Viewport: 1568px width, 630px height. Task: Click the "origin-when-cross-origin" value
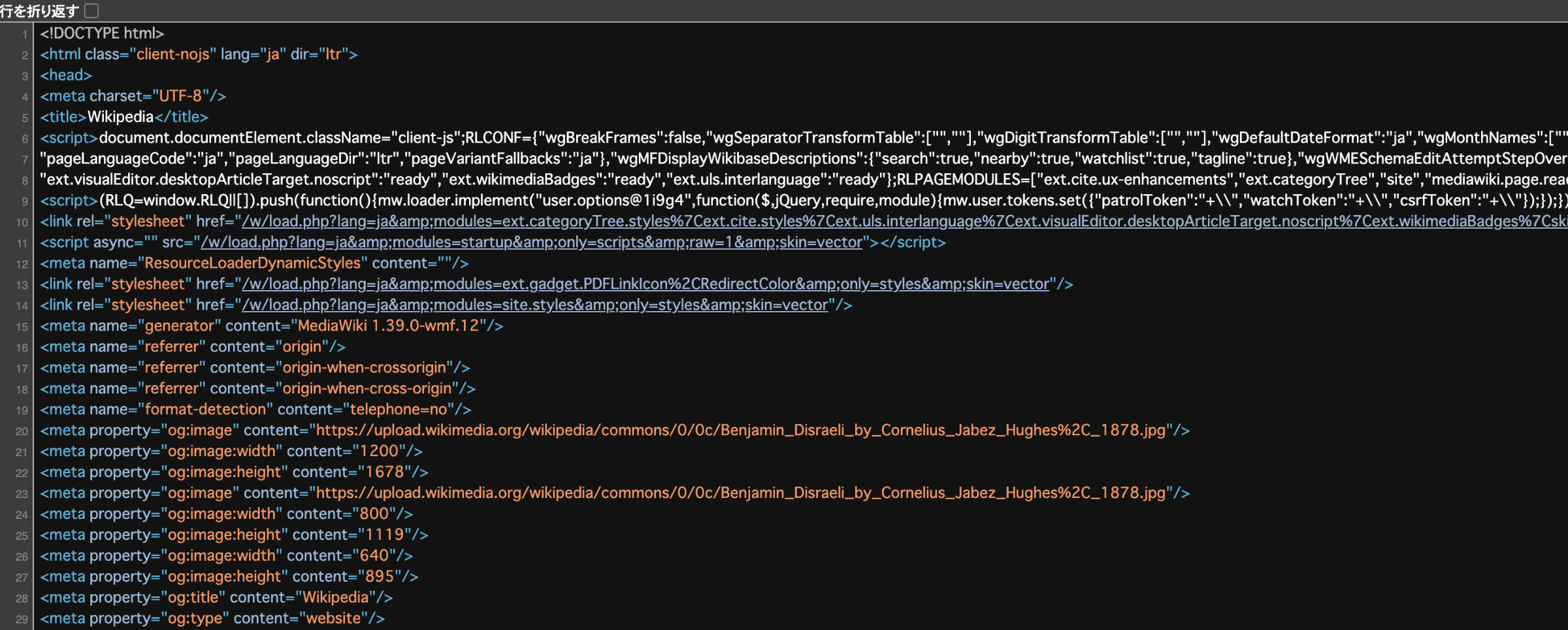point(367,389)
